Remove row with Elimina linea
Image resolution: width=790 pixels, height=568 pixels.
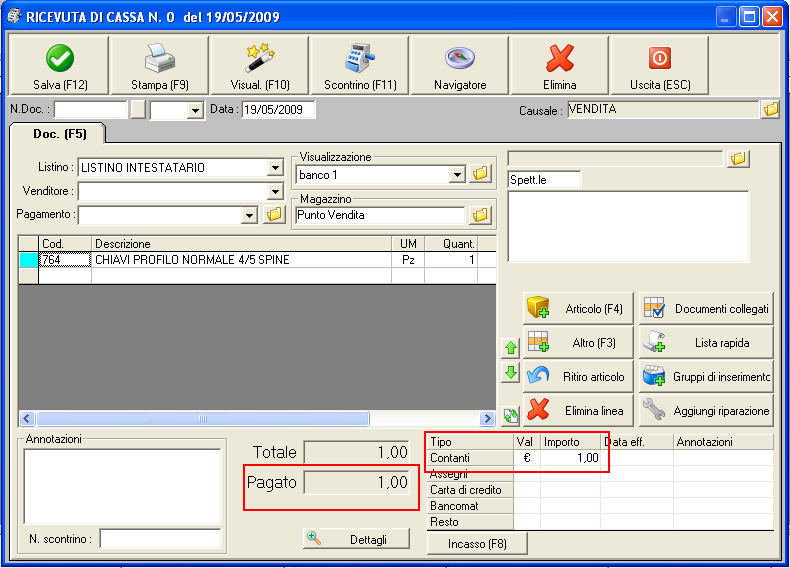click(578, 410)
